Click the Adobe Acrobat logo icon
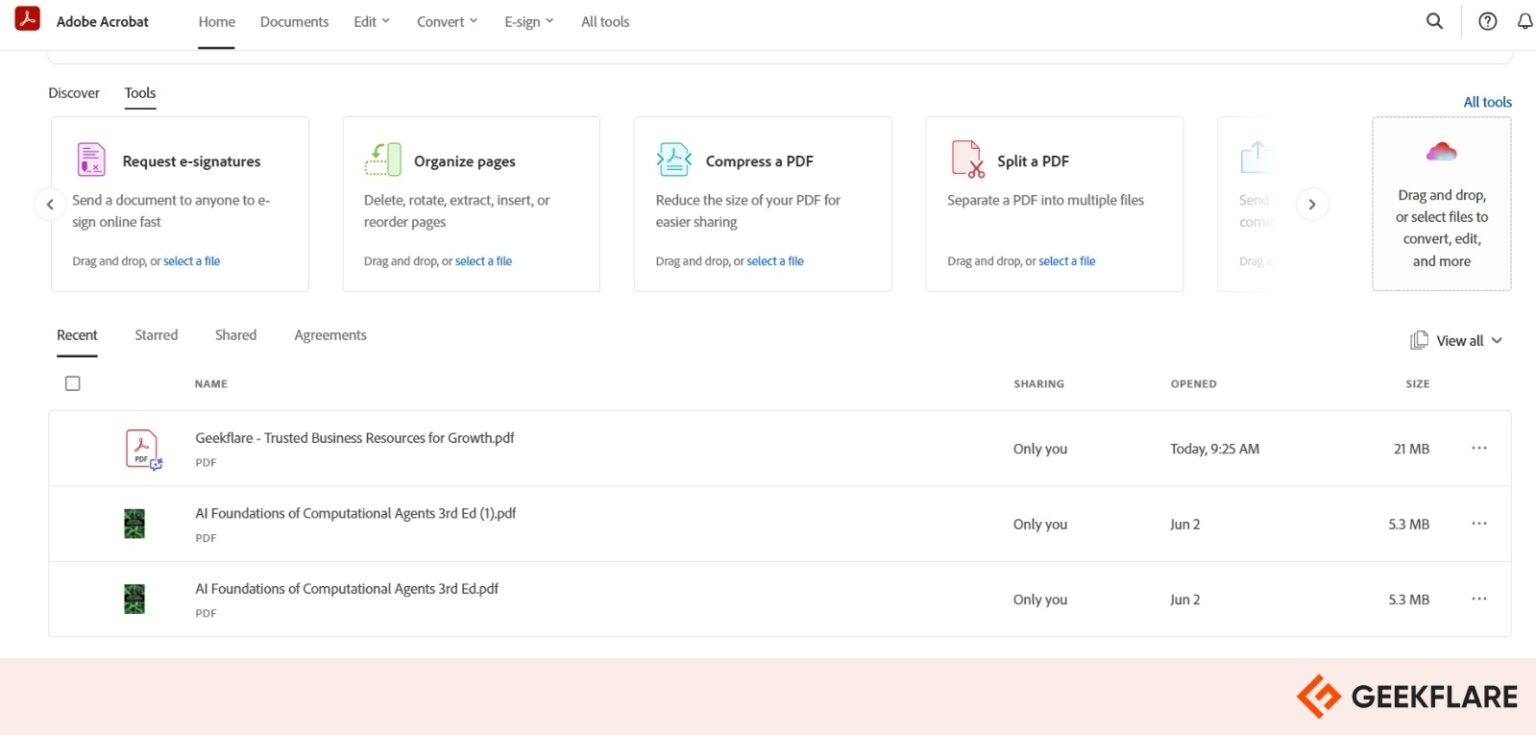This screenshot has height=735, width=1536. click(27, 19)
